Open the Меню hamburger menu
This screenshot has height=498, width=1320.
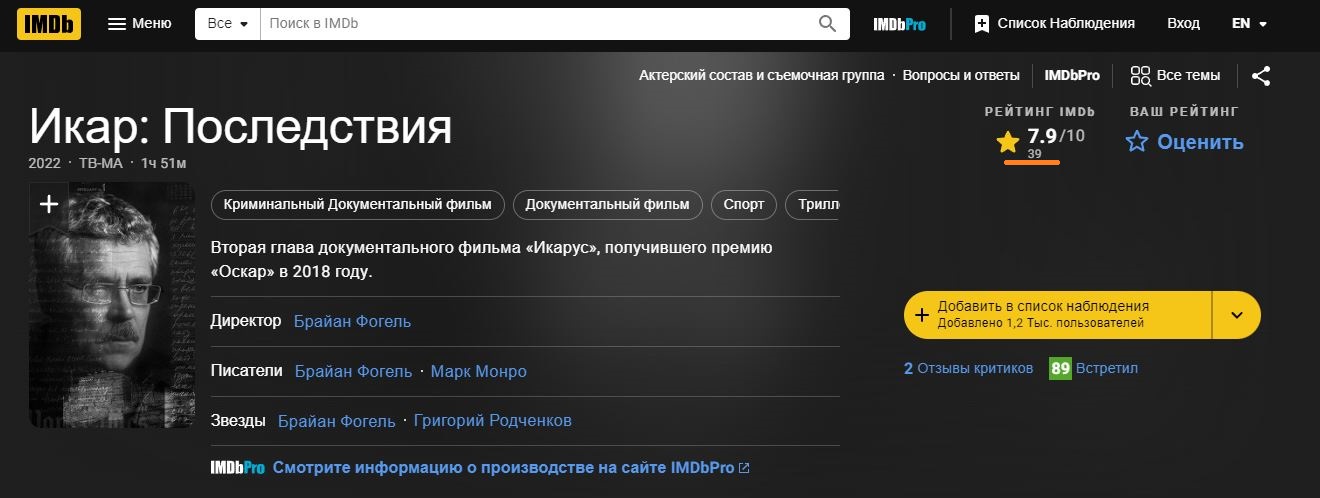(x=139, y=23)
